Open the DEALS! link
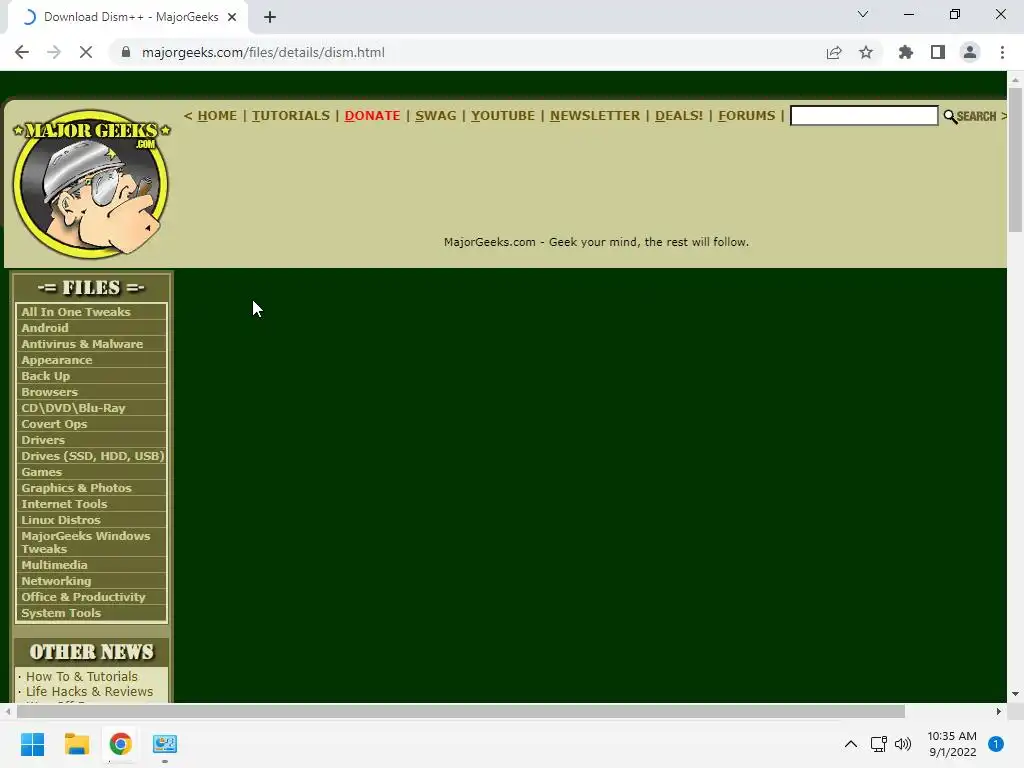 coord(679,116)
